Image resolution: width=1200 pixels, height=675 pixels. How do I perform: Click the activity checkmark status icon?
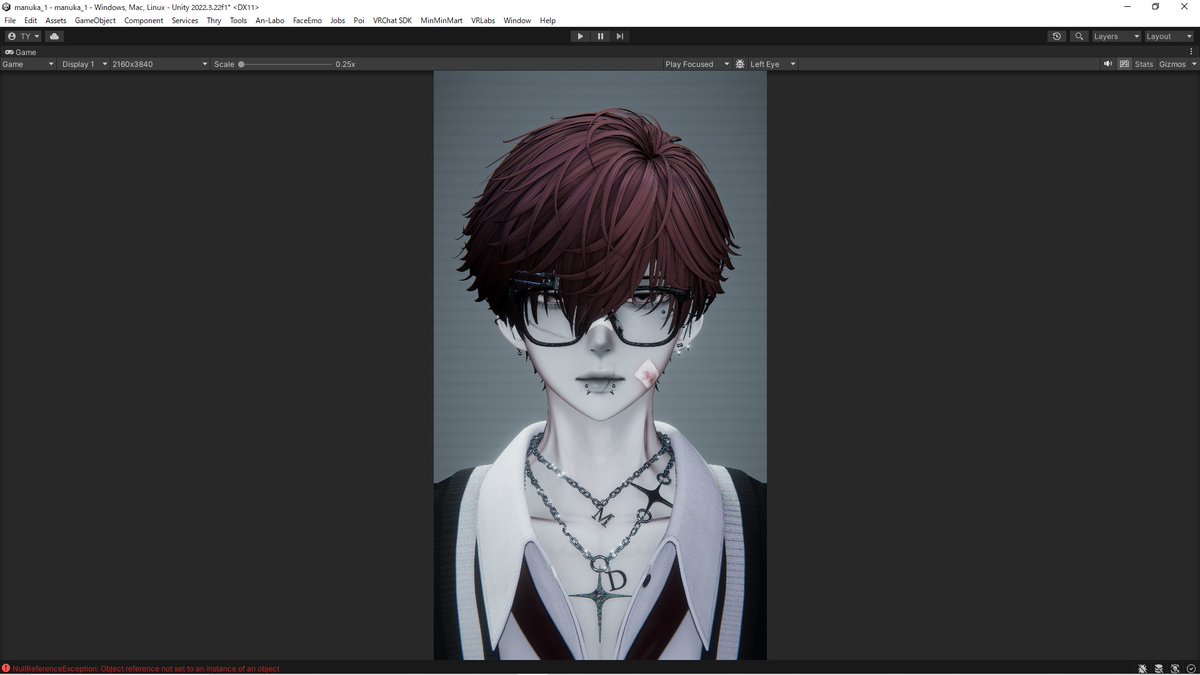pyautogui.click(x=1191, y=668)
